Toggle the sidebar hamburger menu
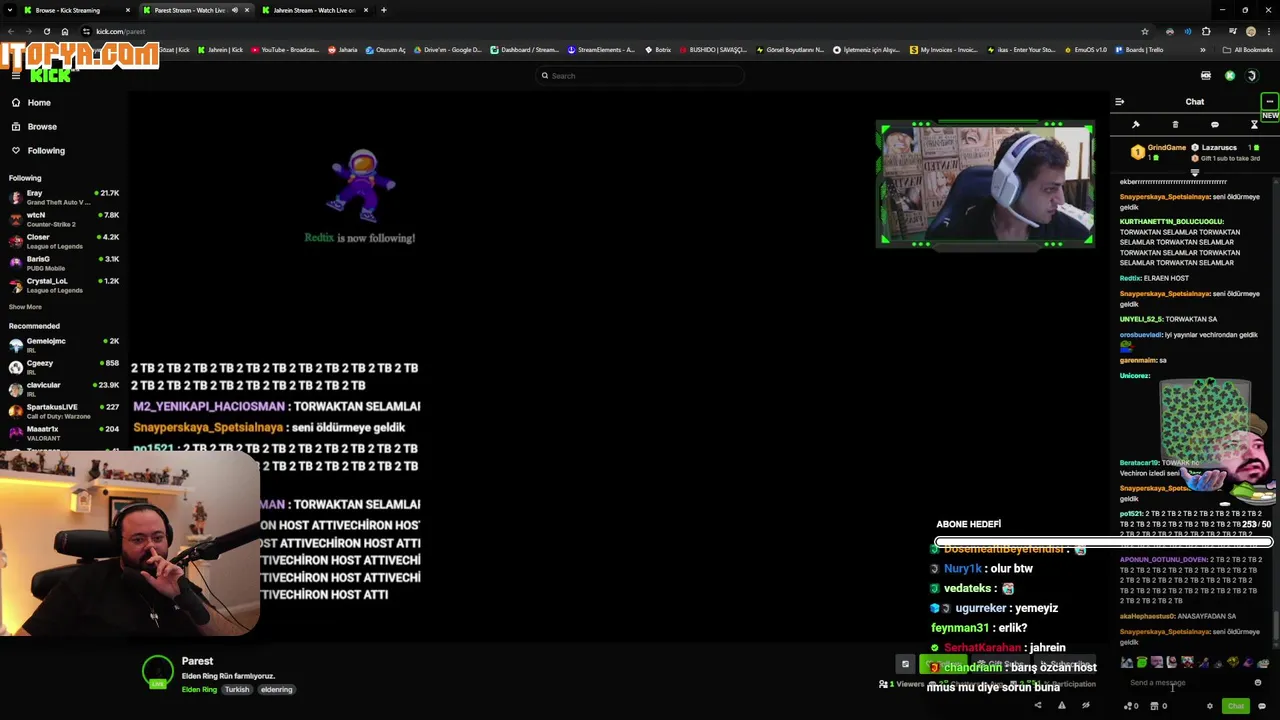Screen dimensions: 1280x720 [x=15, y=76]
